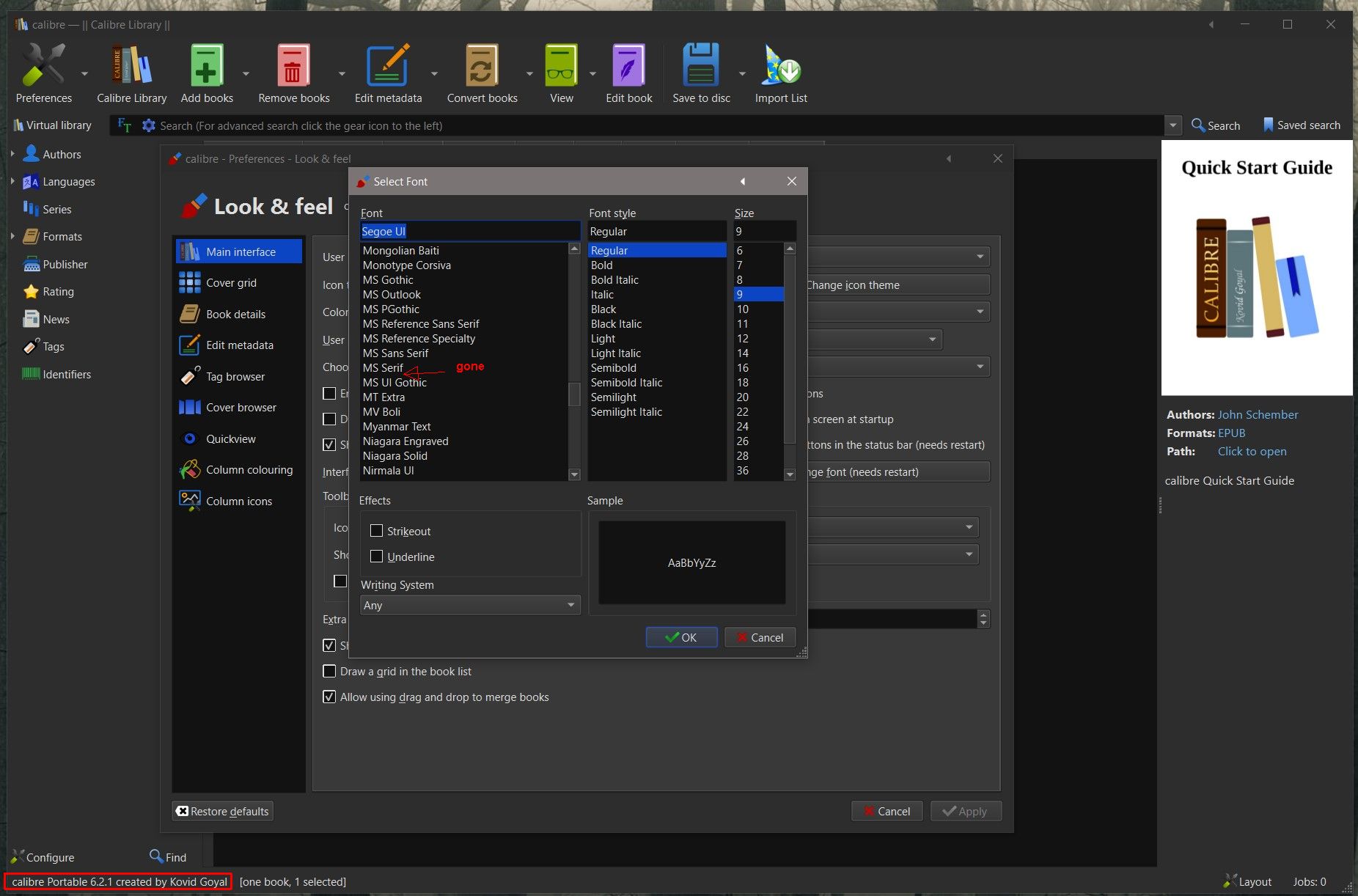Open the Cover browser preferences section
1358x896 pixels.
(x=239, y=408)
